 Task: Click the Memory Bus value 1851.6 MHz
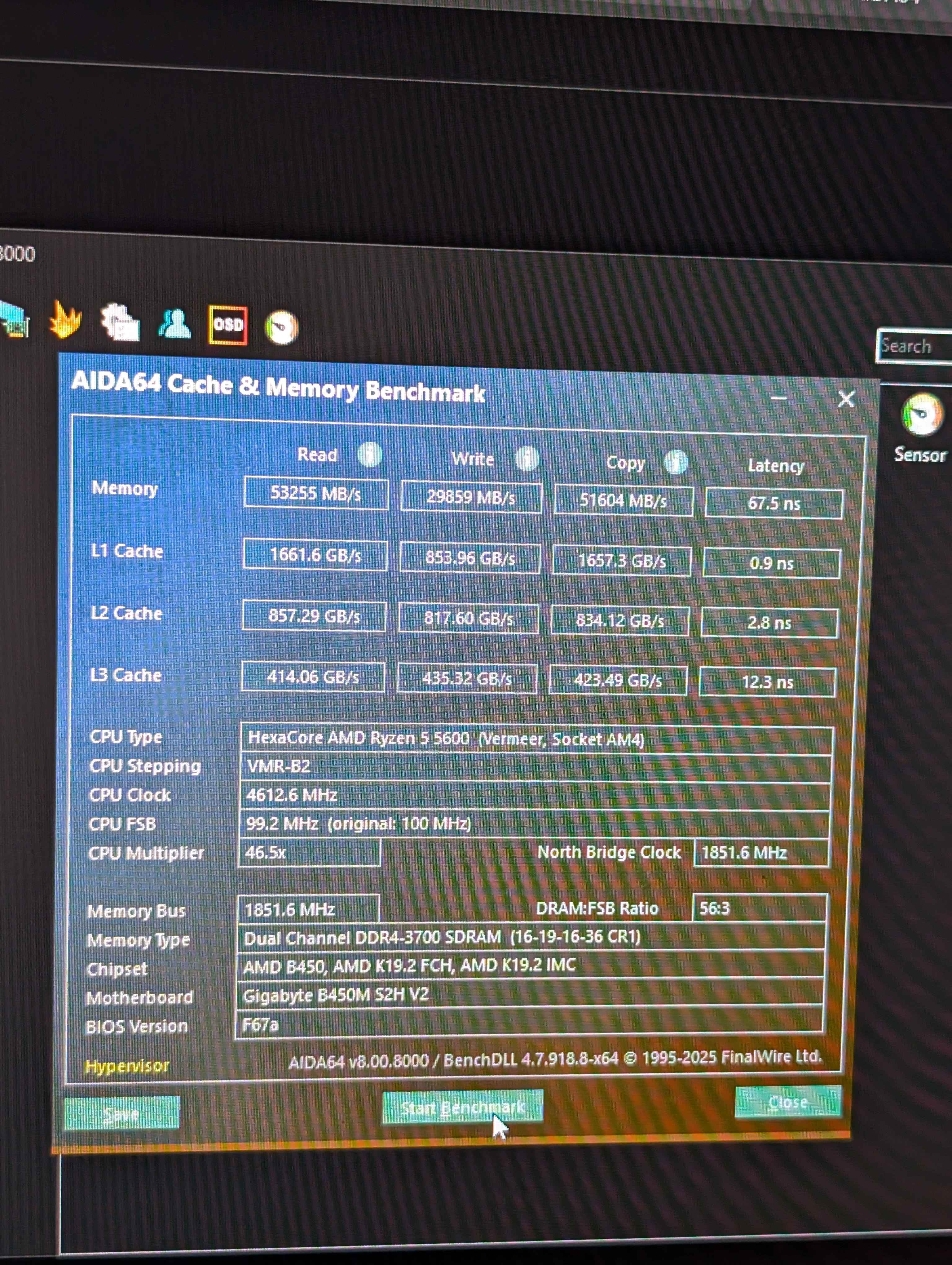(308, 909)
